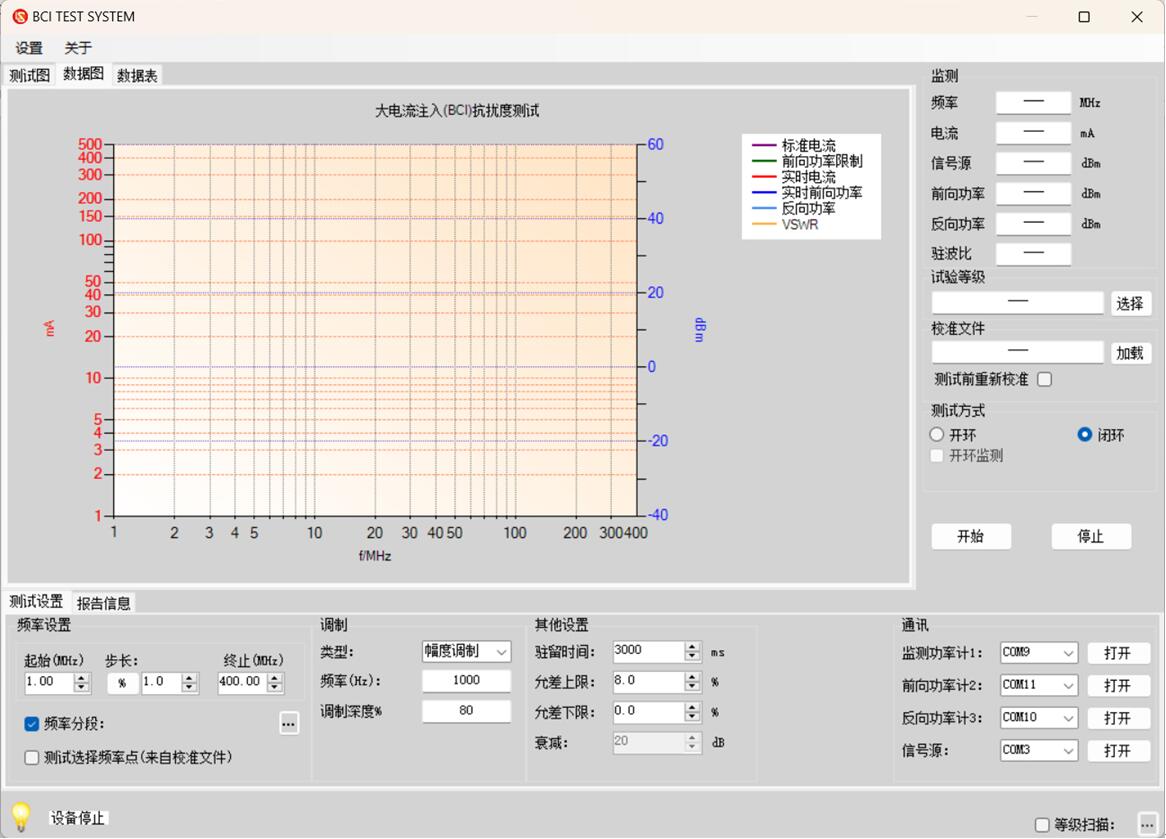This screenshot has height=839, width=1166.
Task: Open 前向功率计2 COM11 dropdown
Action: pos(1039,685)
